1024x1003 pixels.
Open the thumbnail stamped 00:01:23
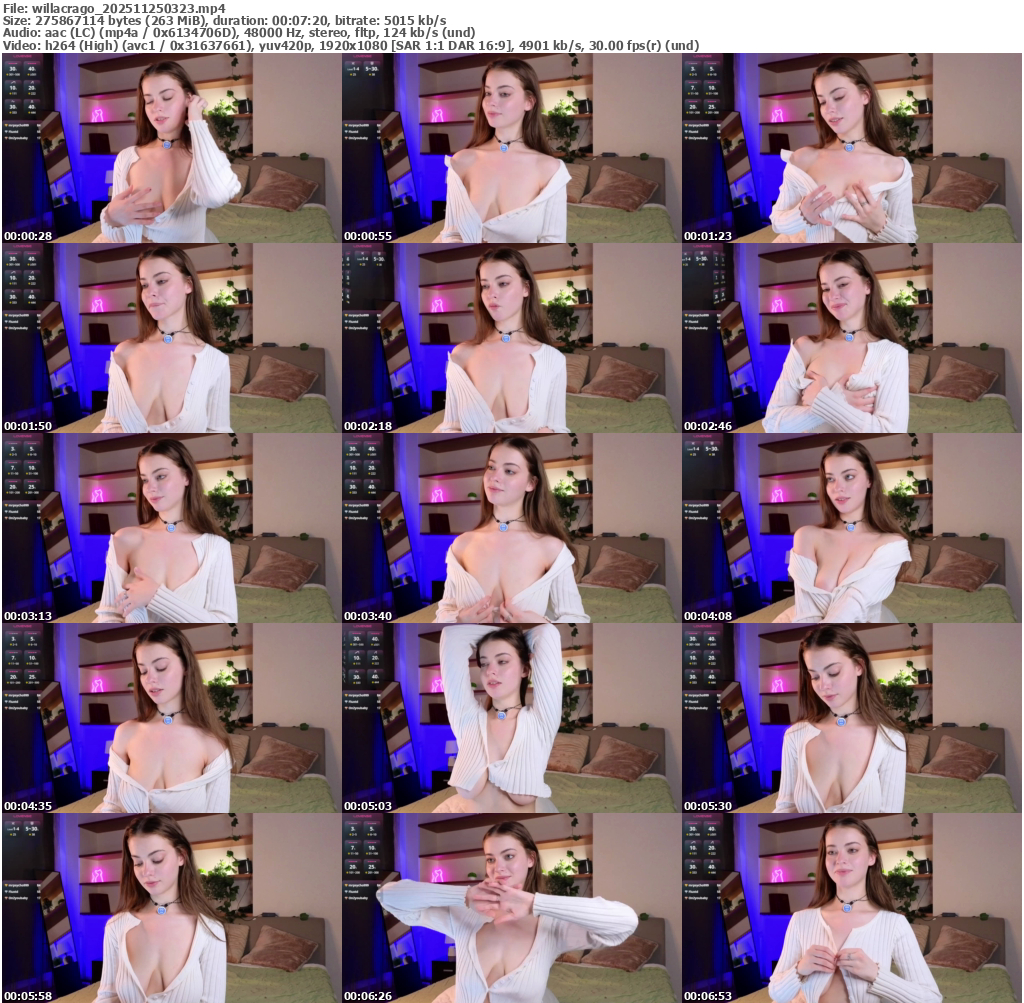pos(852,148)
